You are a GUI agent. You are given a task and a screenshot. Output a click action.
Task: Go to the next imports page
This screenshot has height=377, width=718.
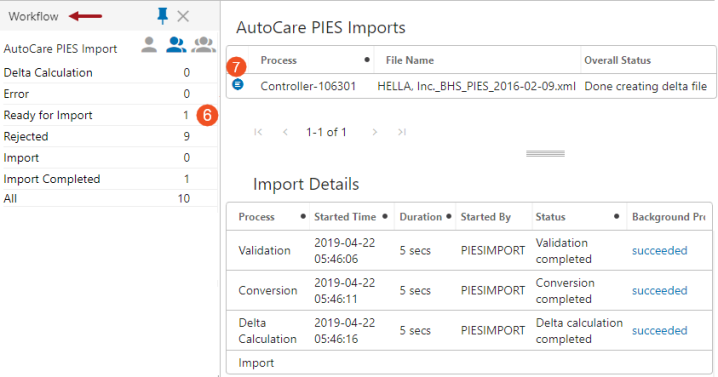click(x=375, y=132)
